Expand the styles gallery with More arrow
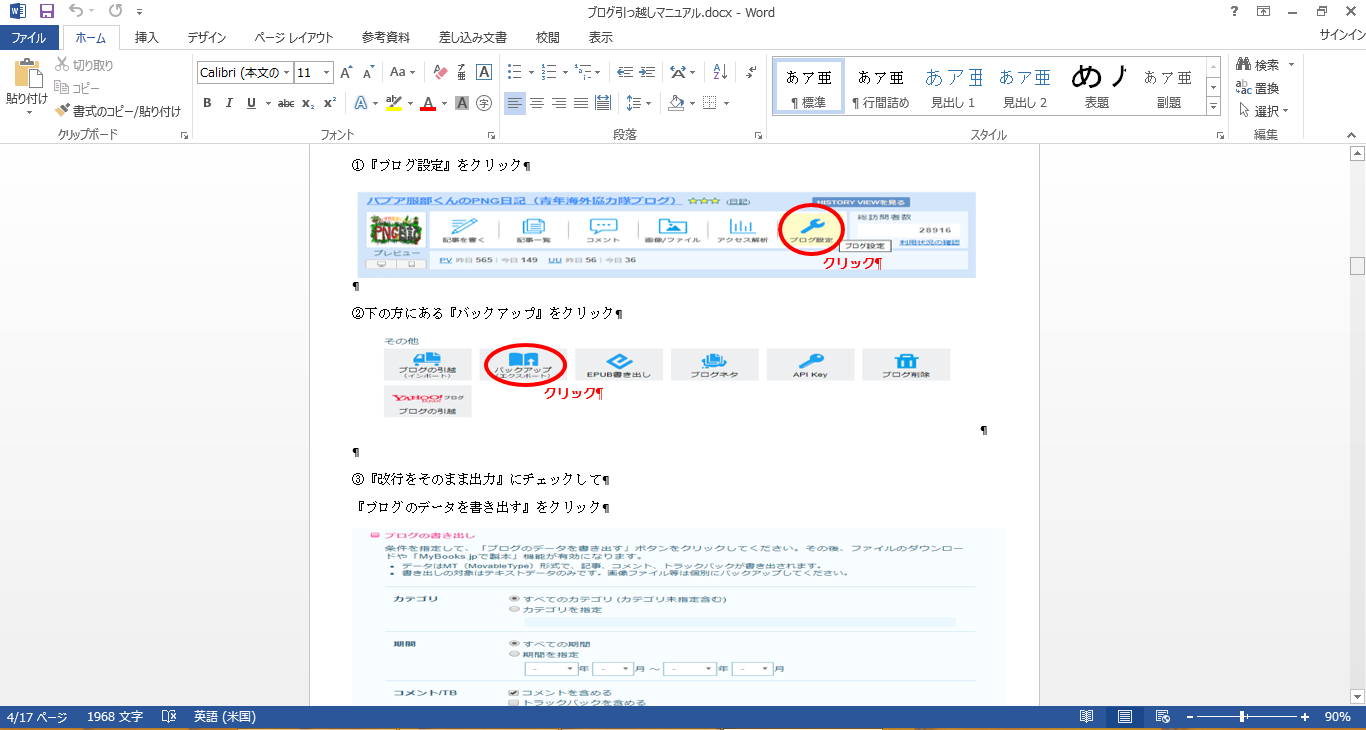The width and height of the screenshot is (1366, 730). click(x=1213, y=107)
